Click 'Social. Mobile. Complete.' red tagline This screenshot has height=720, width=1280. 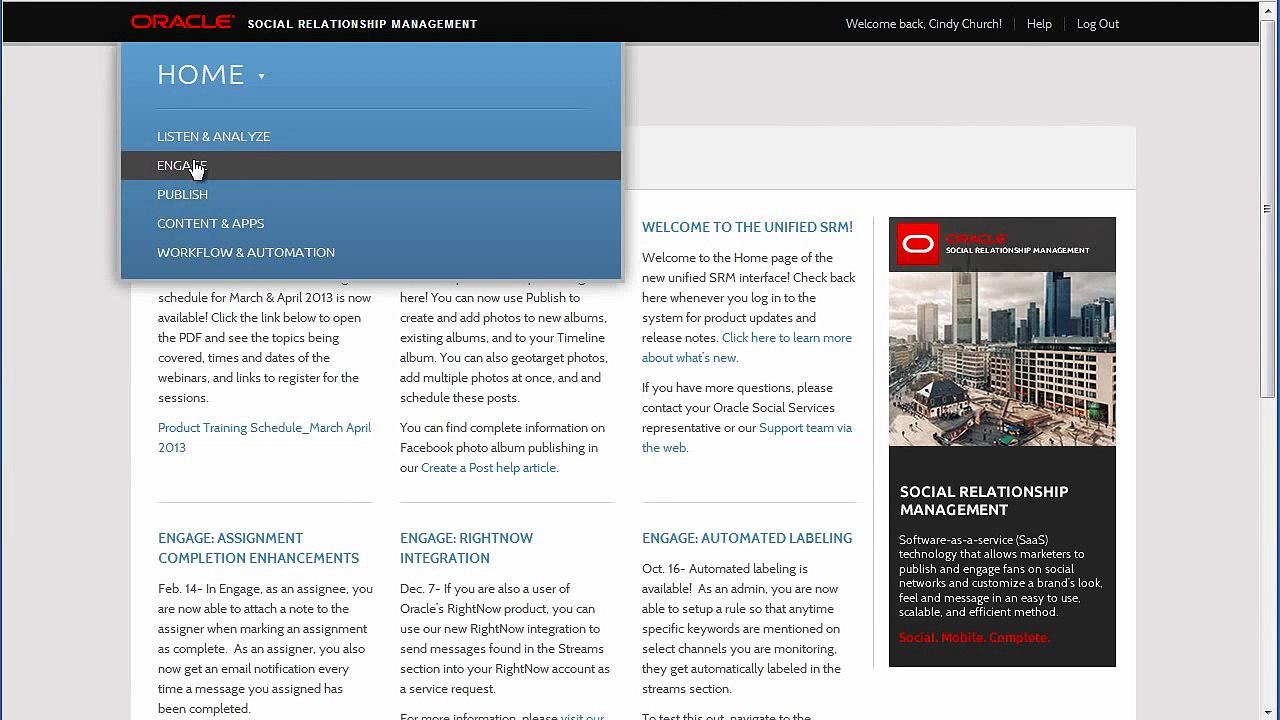[x=974, y=637]
